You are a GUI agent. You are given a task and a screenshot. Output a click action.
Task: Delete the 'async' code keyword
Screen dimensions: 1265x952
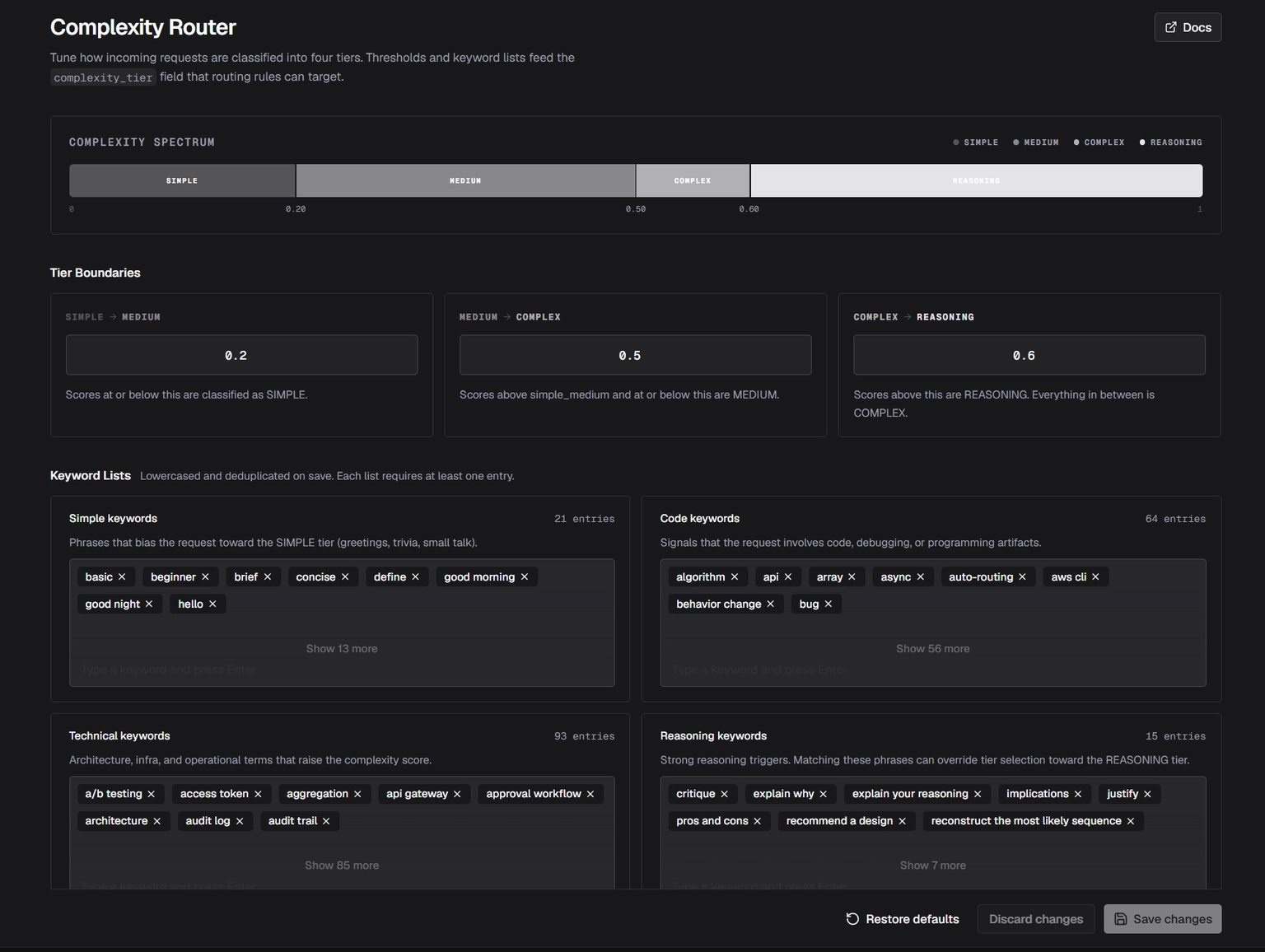921,577
